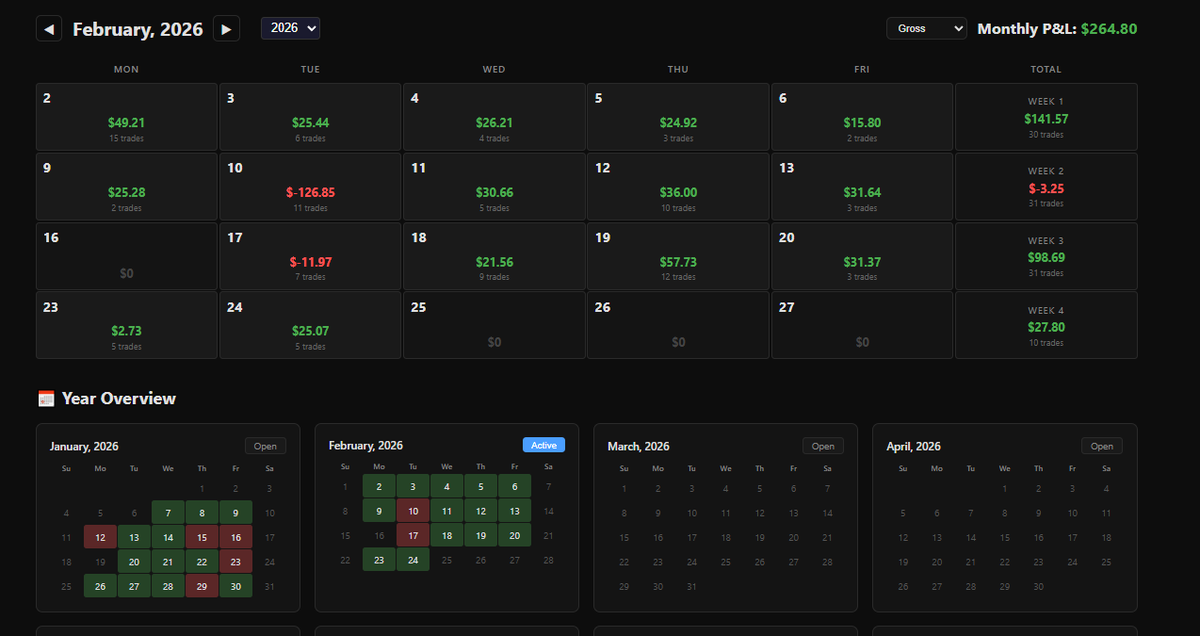
Task: Select February 19 cell with $57.73
Action: pos(678,256)
